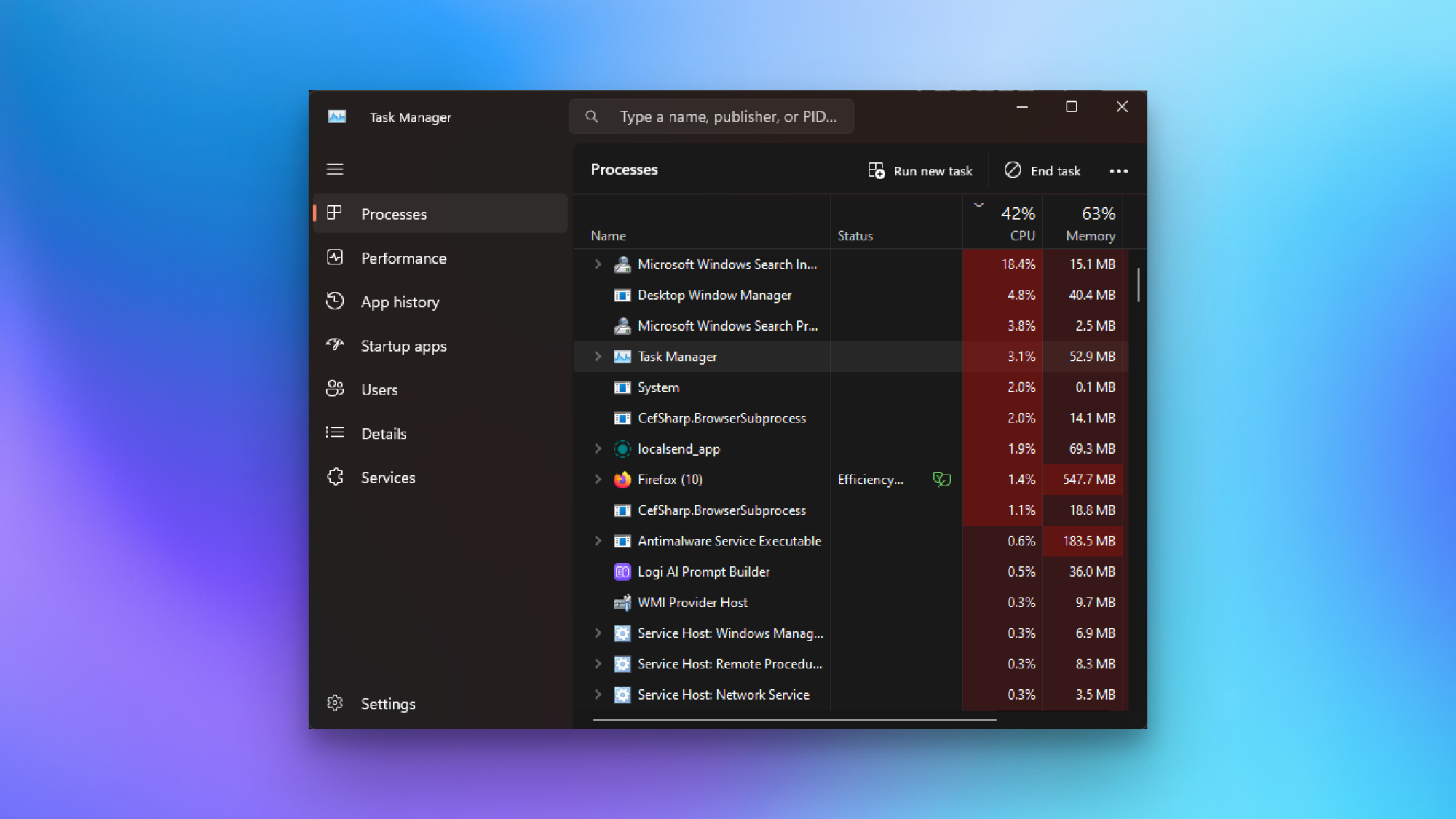
Task: Expand Microsoft Windows Search Indexer group
Action: pyautogui.click(x=598, y=264)
